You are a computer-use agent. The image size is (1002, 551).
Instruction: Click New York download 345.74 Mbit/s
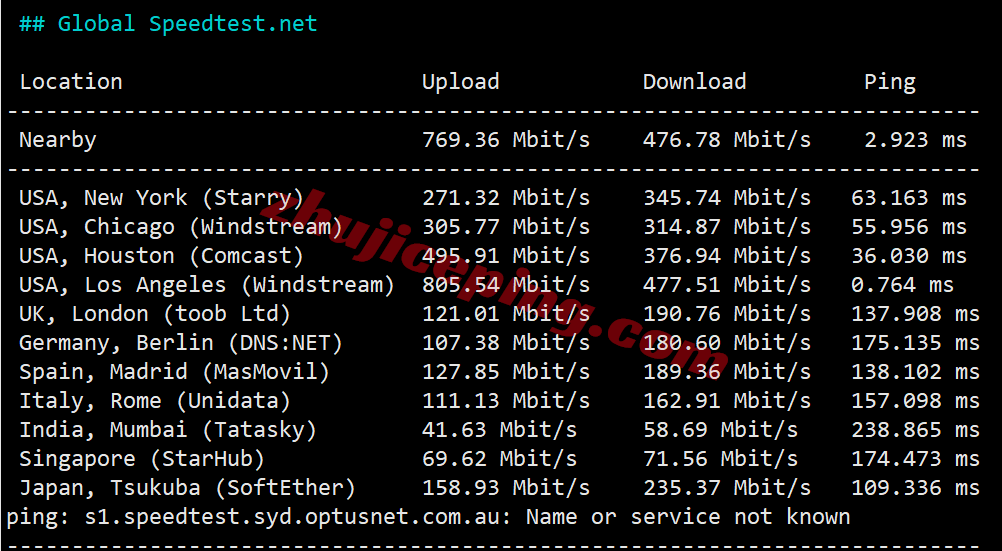point(727,198)
